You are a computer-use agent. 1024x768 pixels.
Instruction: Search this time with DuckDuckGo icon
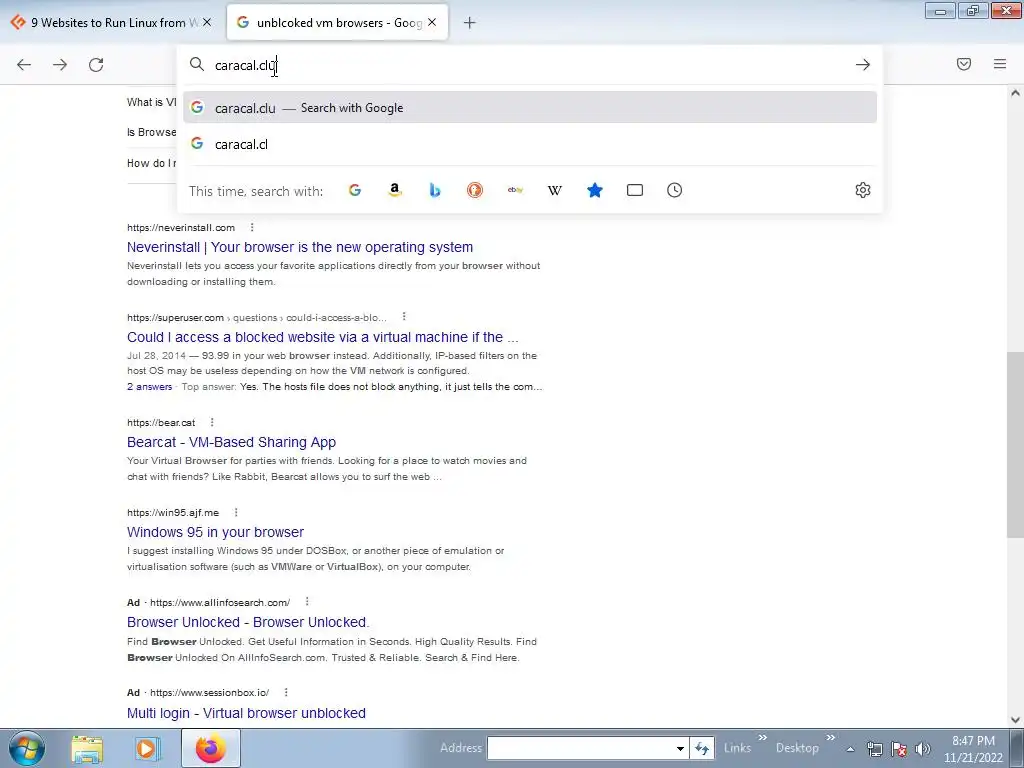[475, 190]
